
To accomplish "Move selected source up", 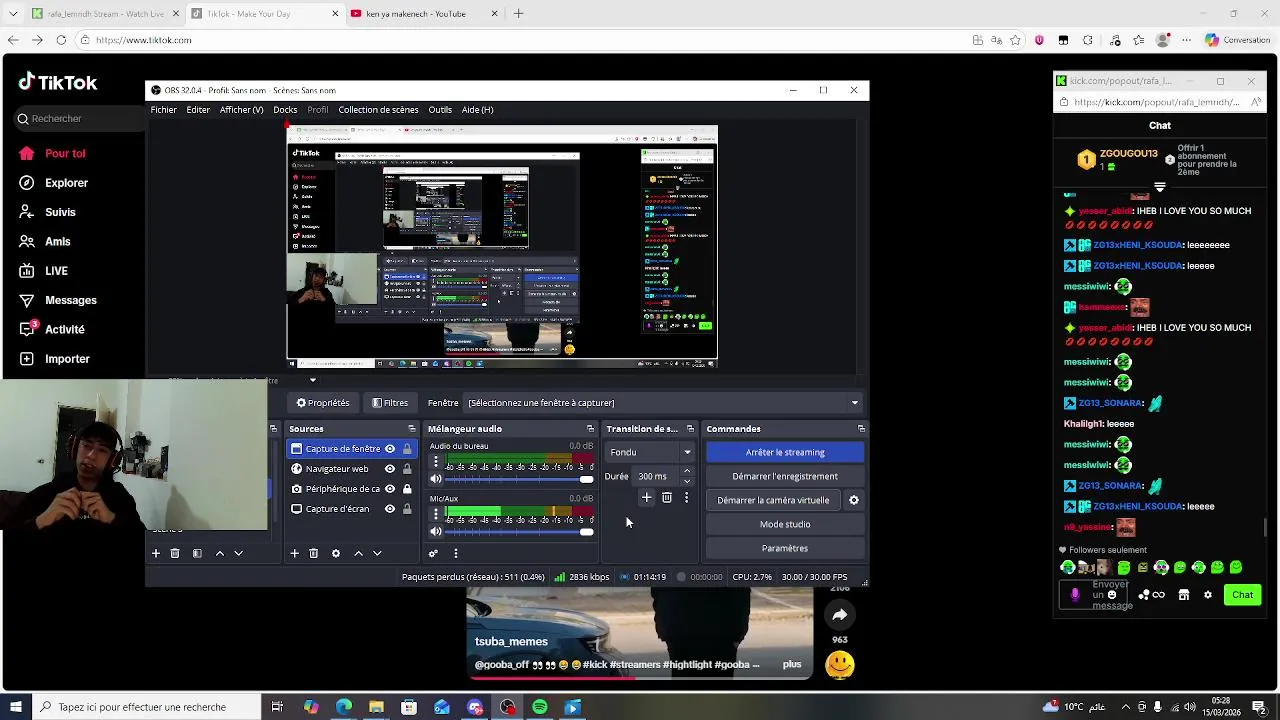I will click(x=358, y=553).
